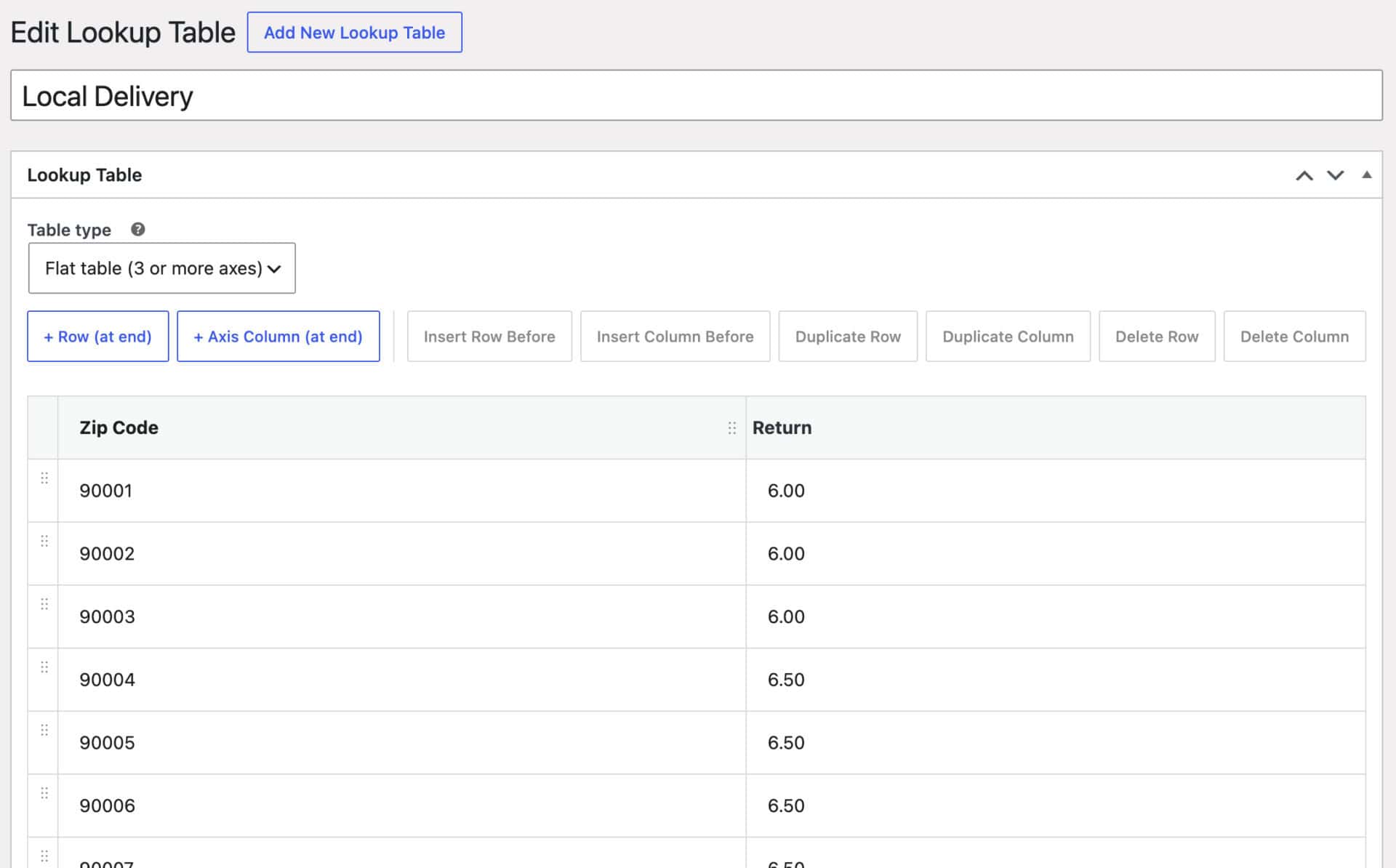
Task: Click drag handle for row 90006
Action: 44,793
